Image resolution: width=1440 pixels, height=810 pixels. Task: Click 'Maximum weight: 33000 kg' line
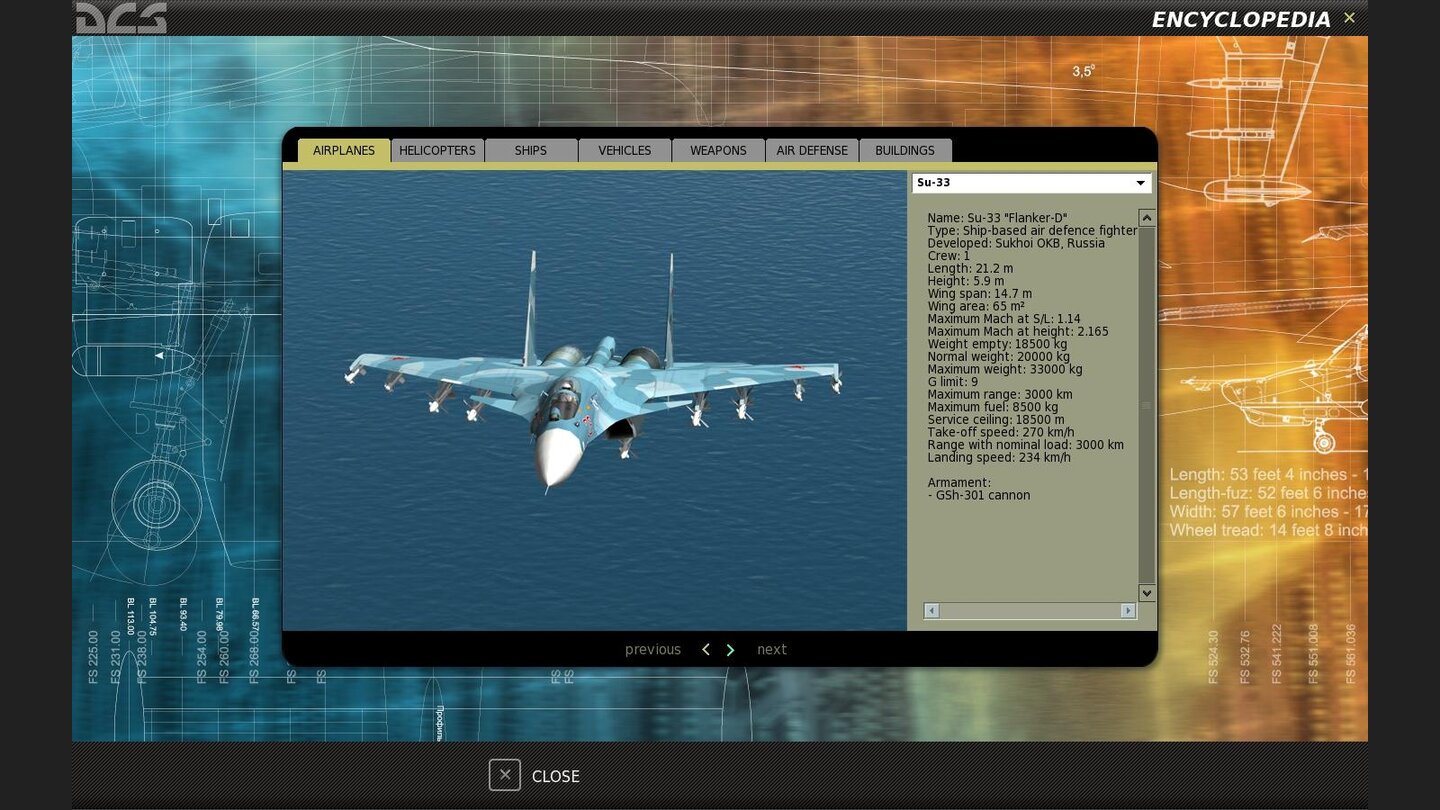[x=1005, y=369]
